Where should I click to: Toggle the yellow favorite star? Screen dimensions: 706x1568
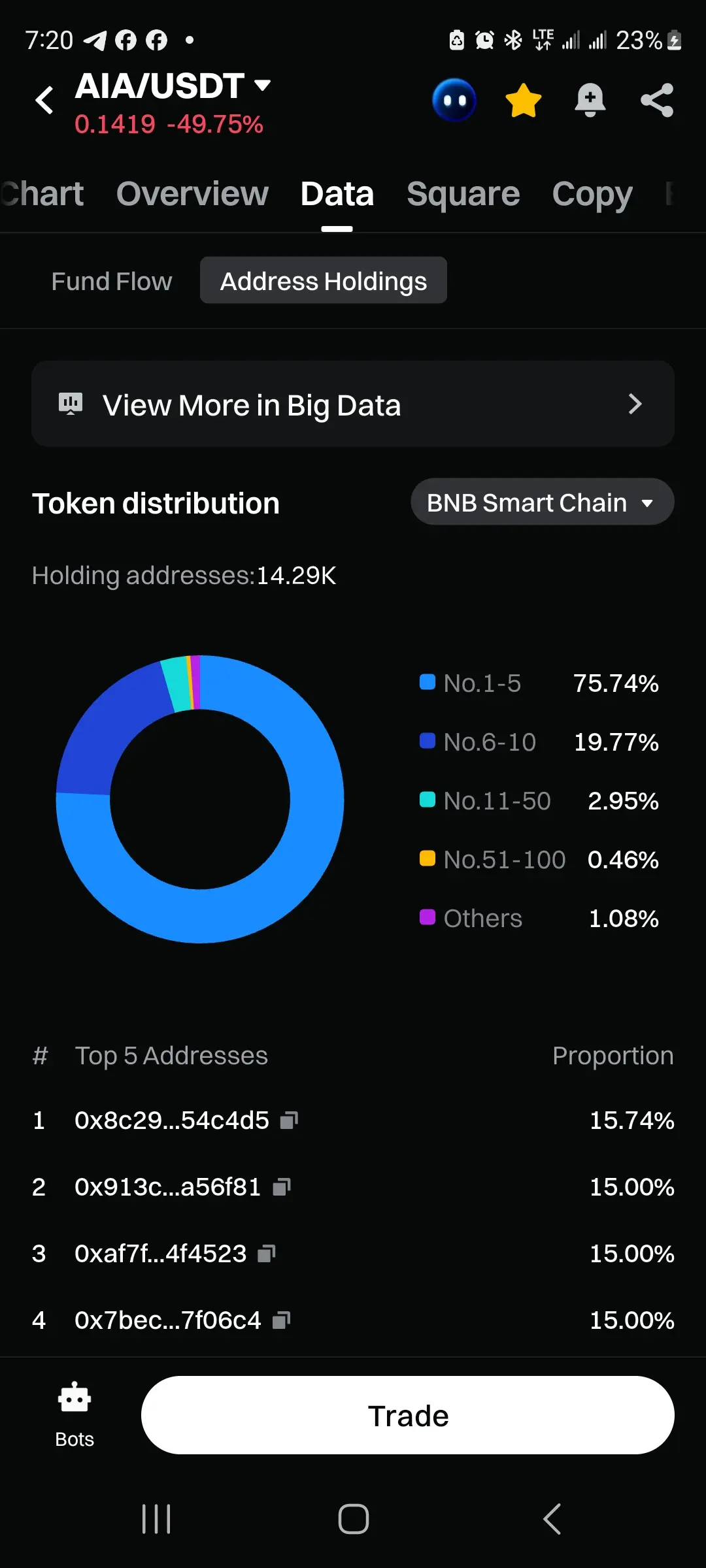(524, 101)
